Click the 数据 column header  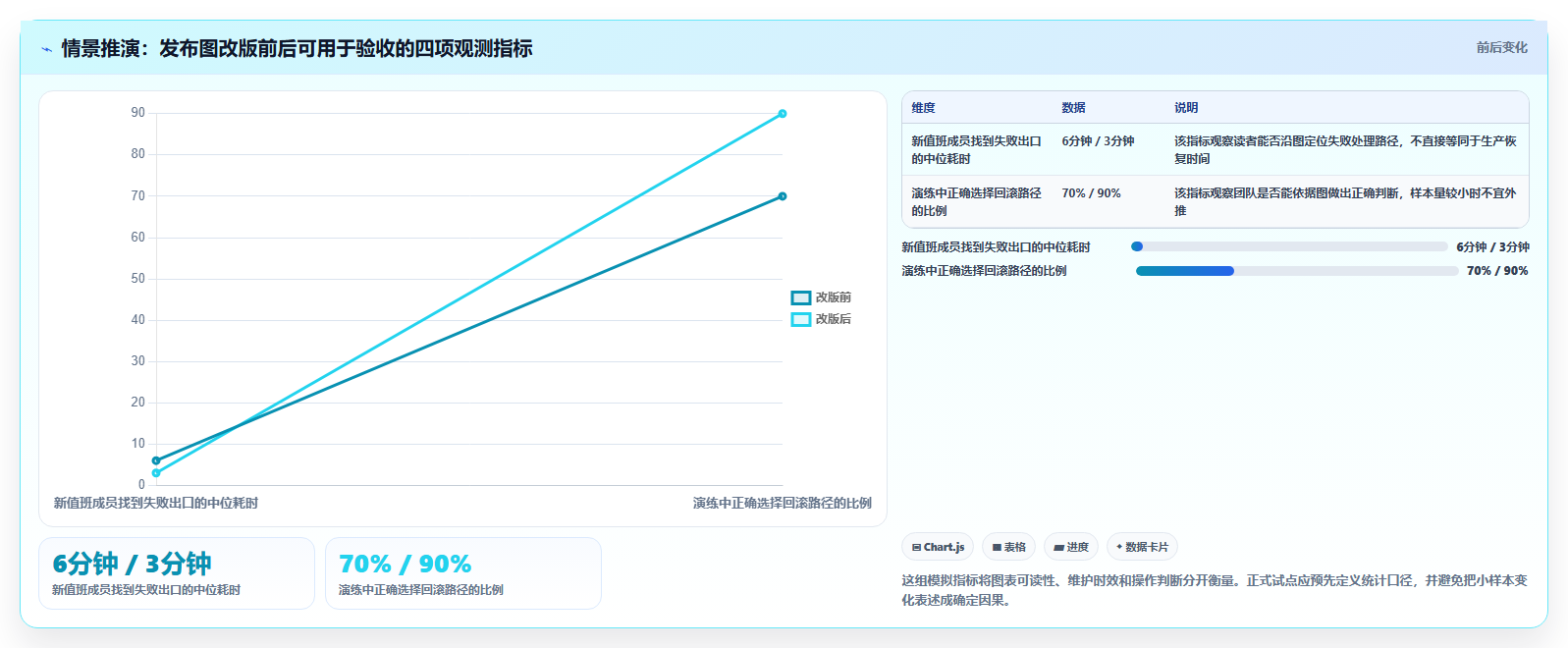point(1073,108)
